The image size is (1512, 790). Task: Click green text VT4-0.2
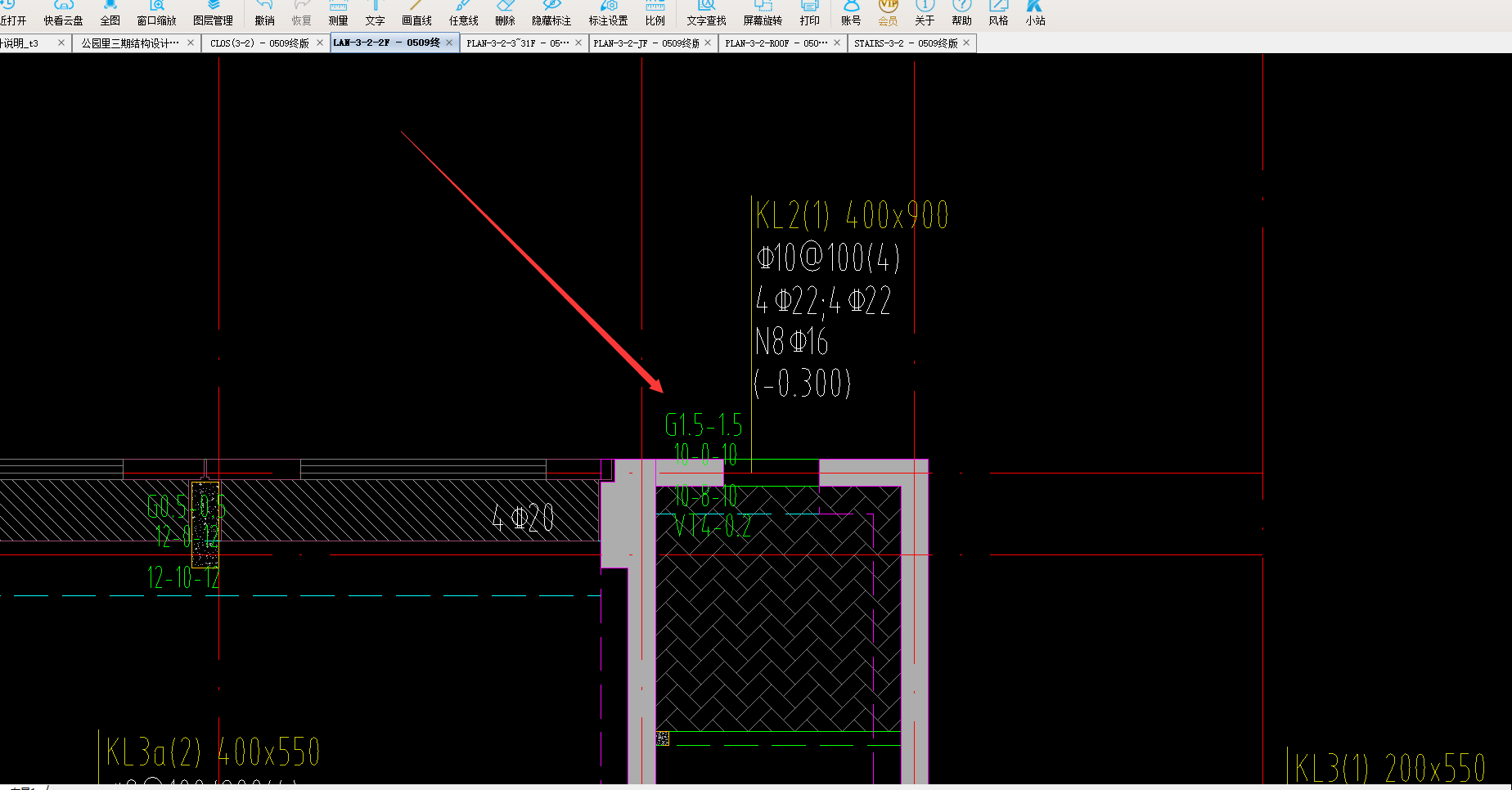(712, 526)
